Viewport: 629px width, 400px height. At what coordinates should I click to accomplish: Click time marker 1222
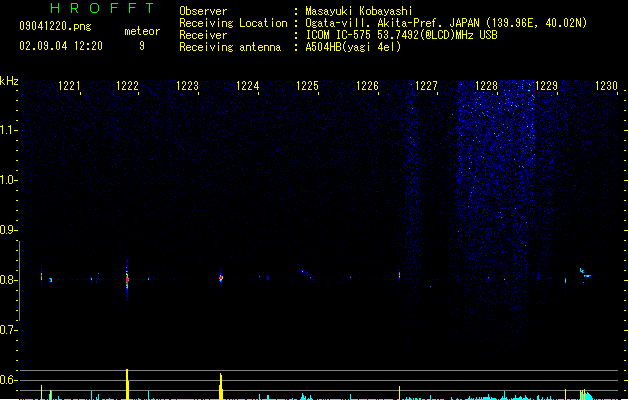coord(127,86)
